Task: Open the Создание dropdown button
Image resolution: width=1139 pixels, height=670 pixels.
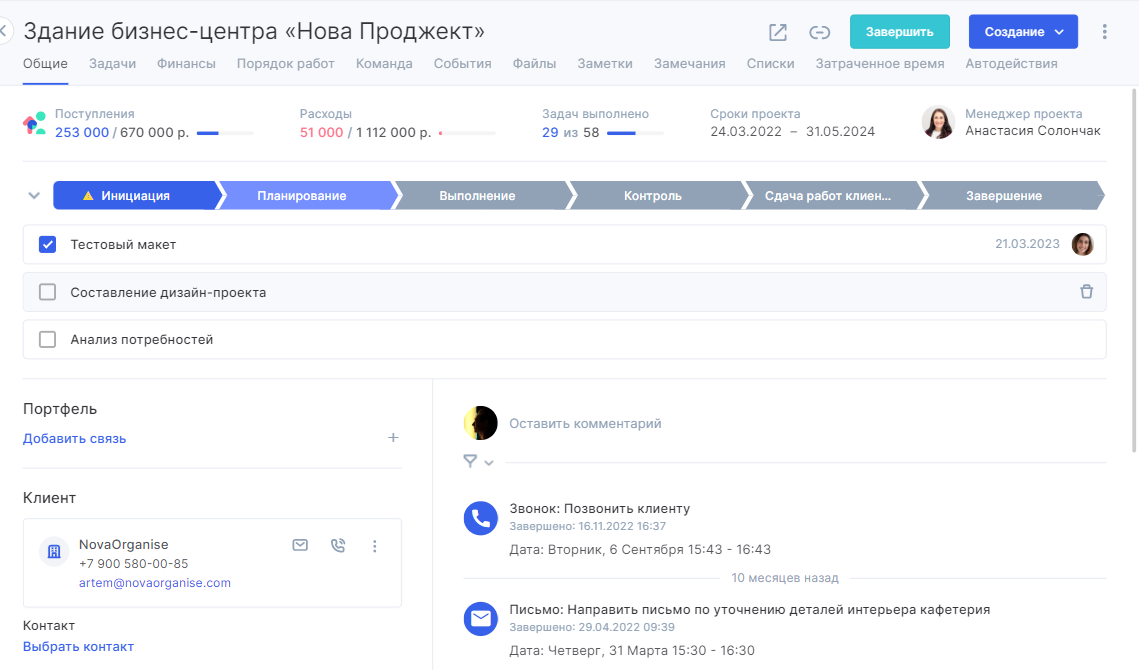Action: [x=1022, y=32]
